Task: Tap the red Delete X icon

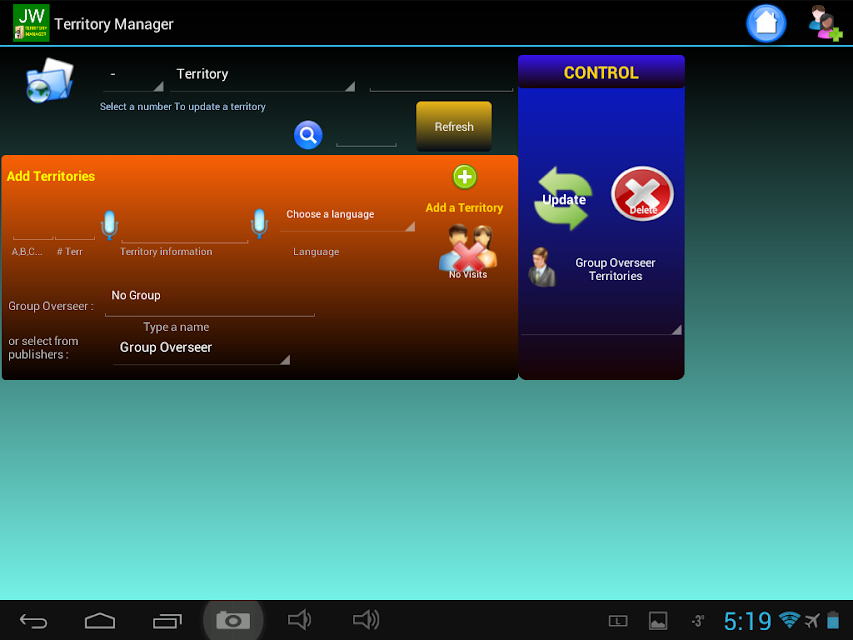Action: click(642, 194)
